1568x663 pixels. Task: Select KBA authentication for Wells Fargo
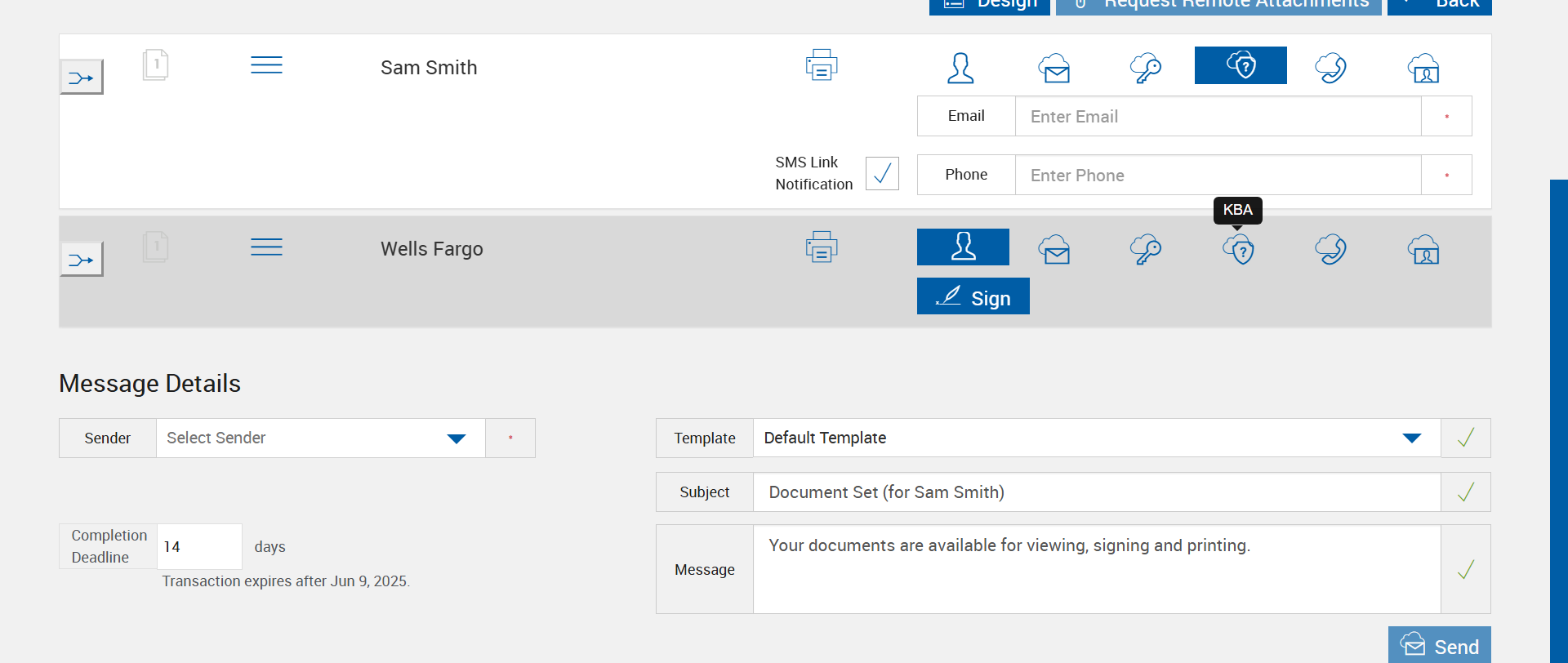point(1239,250)
